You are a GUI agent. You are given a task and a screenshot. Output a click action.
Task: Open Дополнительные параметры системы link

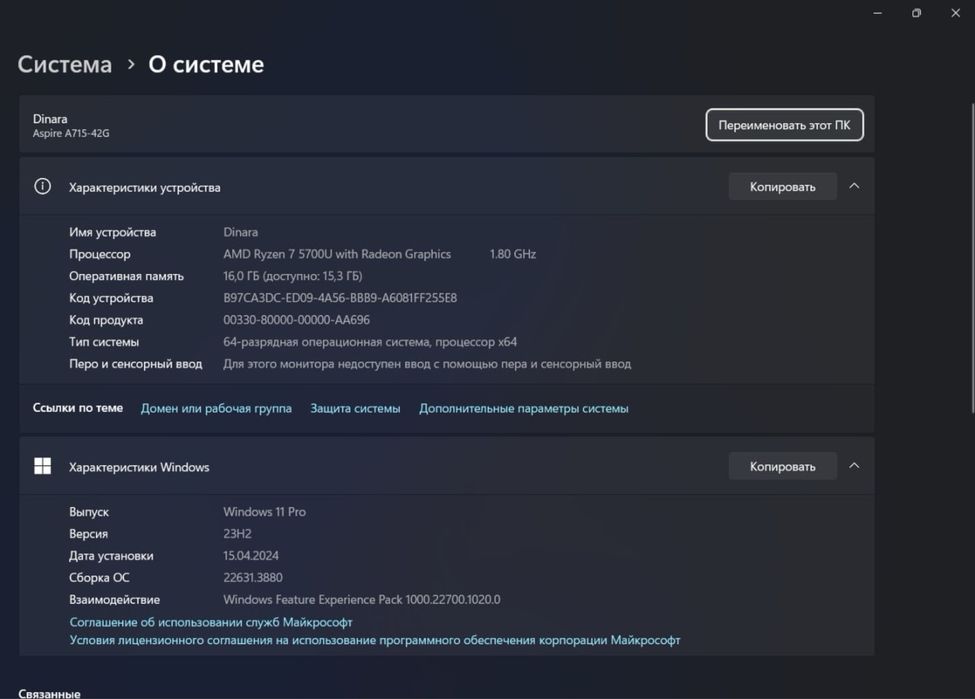(x=524, y=409)
